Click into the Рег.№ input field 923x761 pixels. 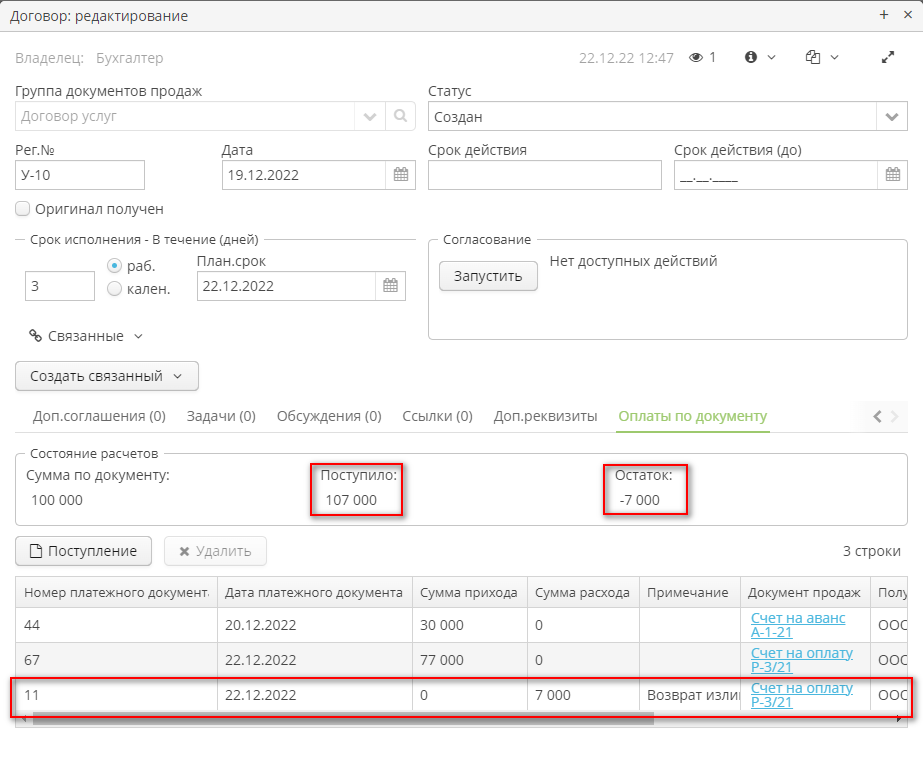coord(81,175)
